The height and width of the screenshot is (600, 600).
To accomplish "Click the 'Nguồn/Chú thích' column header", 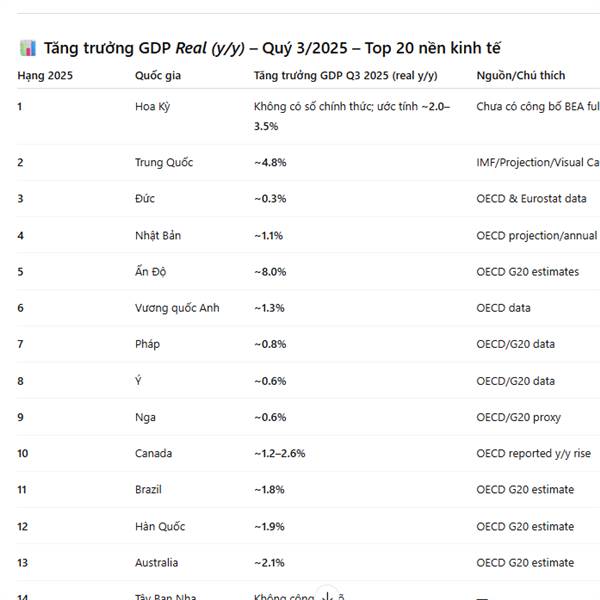I will (x=520, y=75).
